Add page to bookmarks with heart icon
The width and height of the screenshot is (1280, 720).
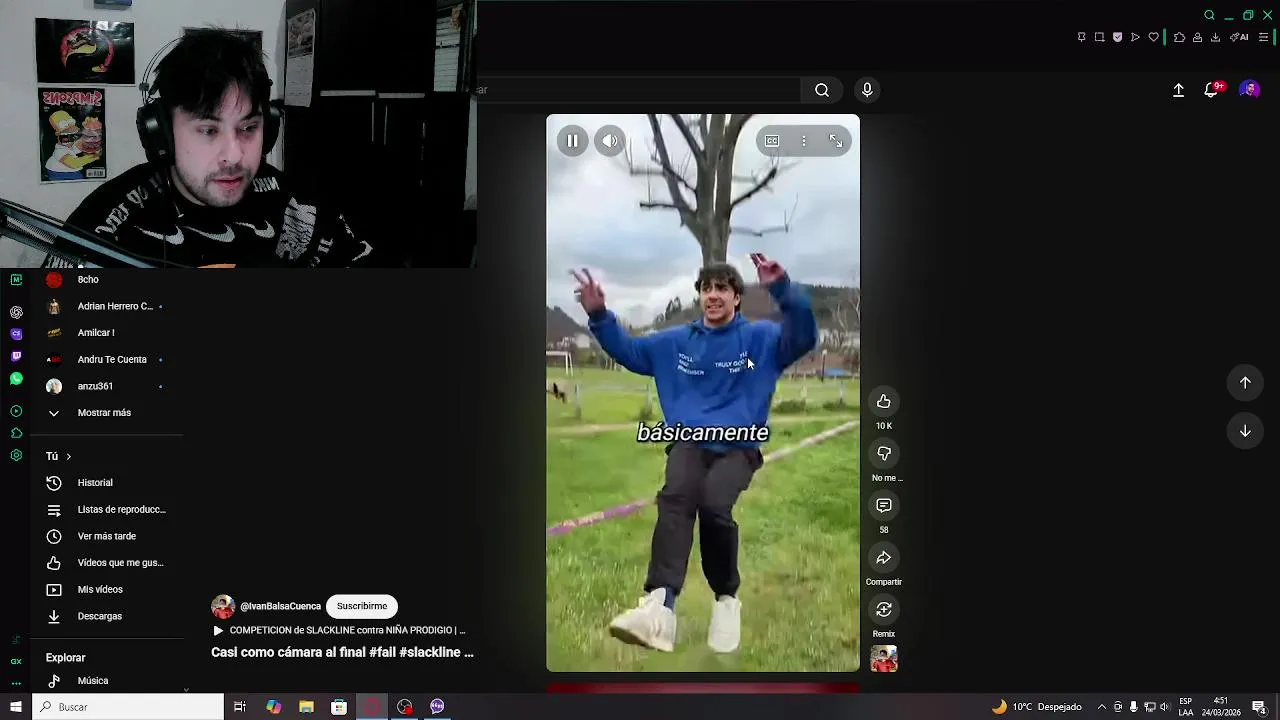pos(1153,37)
